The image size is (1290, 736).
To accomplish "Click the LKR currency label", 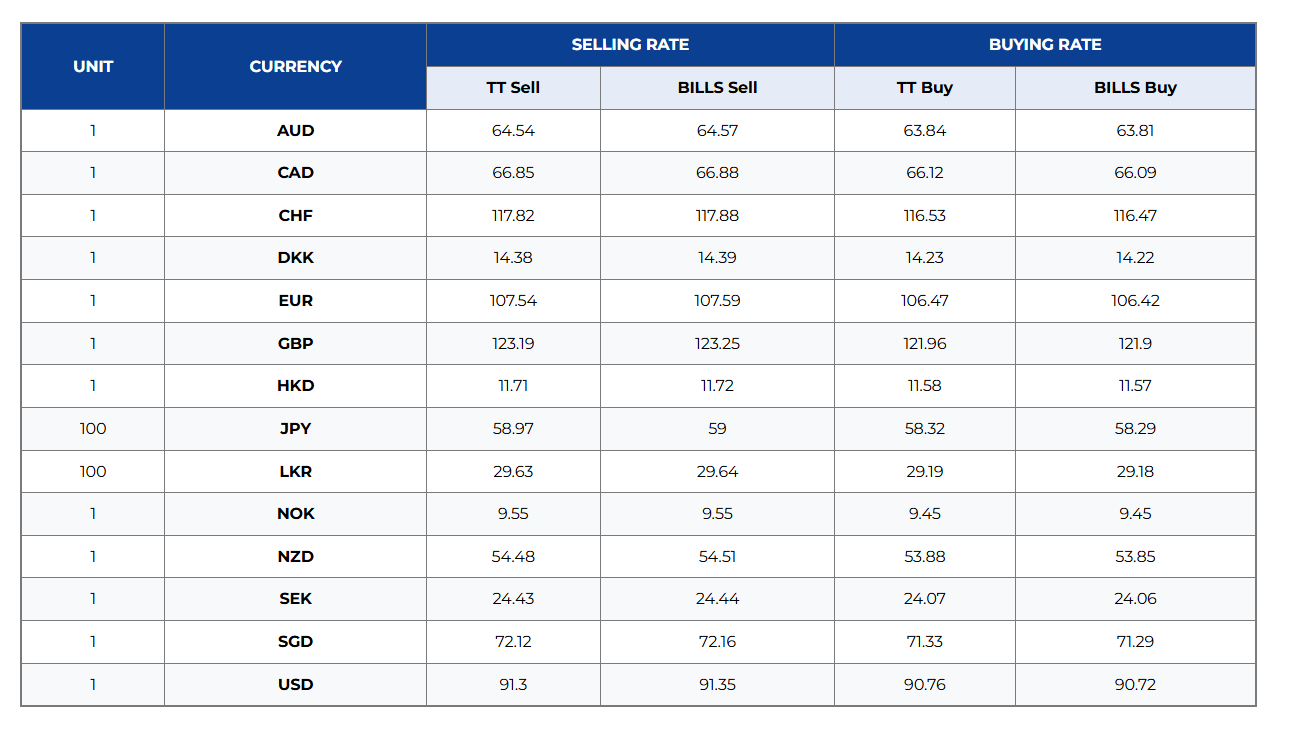I will tap(295, 472).
